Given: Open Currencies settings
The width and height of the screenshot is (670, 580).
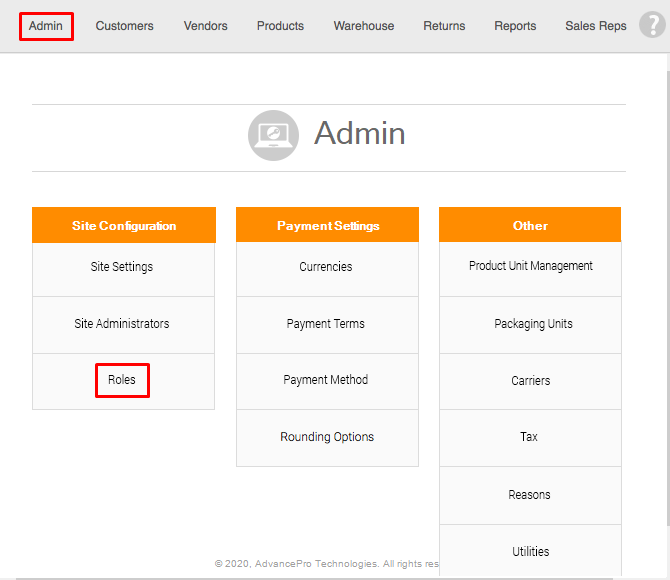Looking at the screenshot, I should 326,267.
